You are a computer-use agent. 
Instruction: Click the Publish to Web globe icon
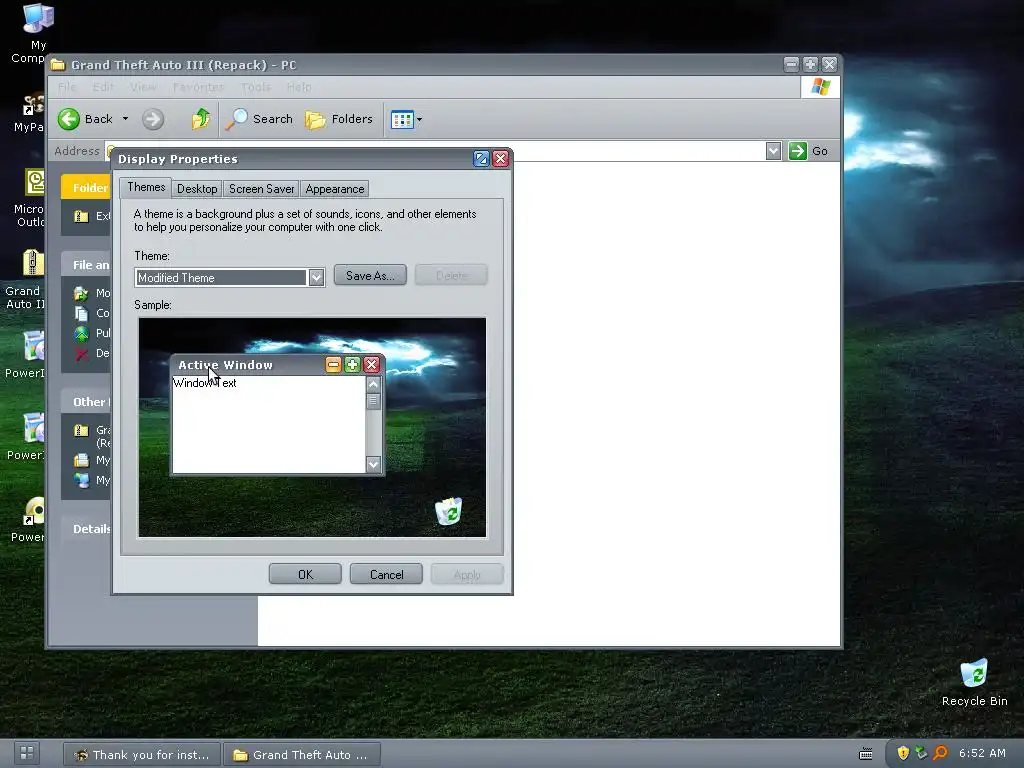point(81,333)
